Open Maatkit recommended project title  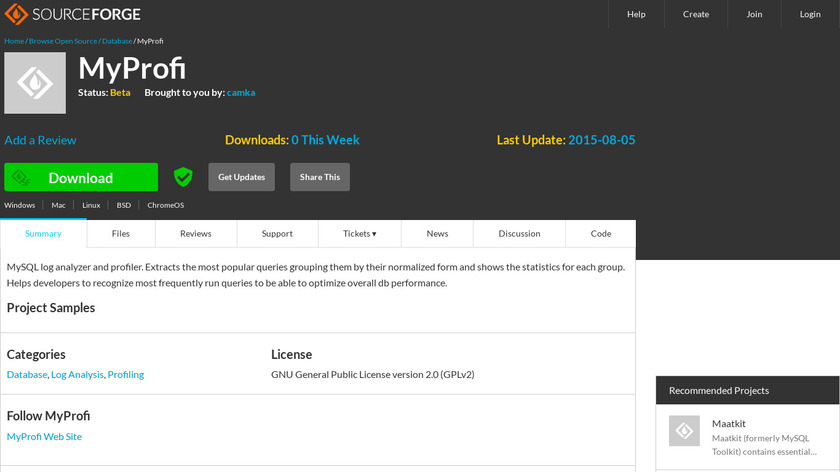coord(729,423)
